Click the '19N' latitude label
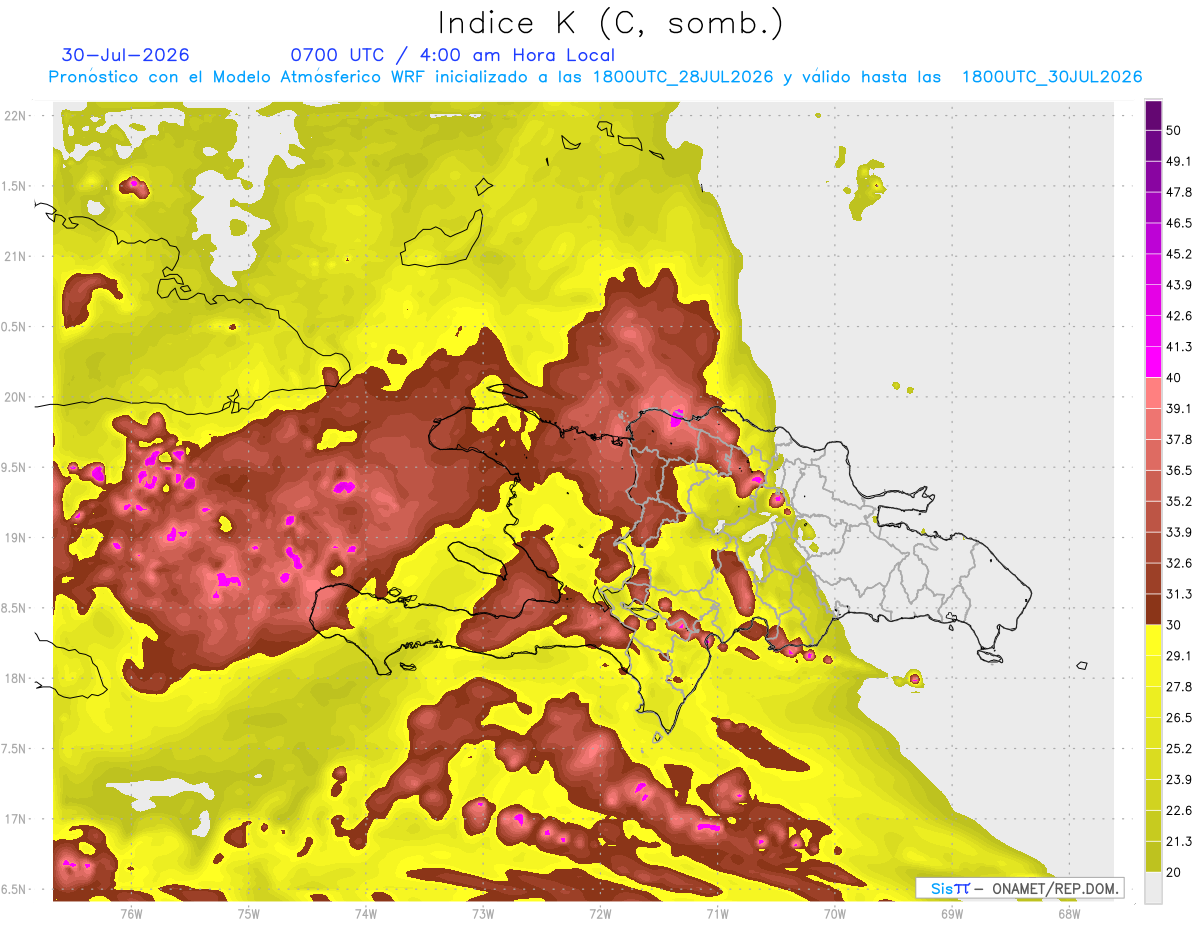The width and height of the screenshot is (1200, 927). (x=17, y=537)
